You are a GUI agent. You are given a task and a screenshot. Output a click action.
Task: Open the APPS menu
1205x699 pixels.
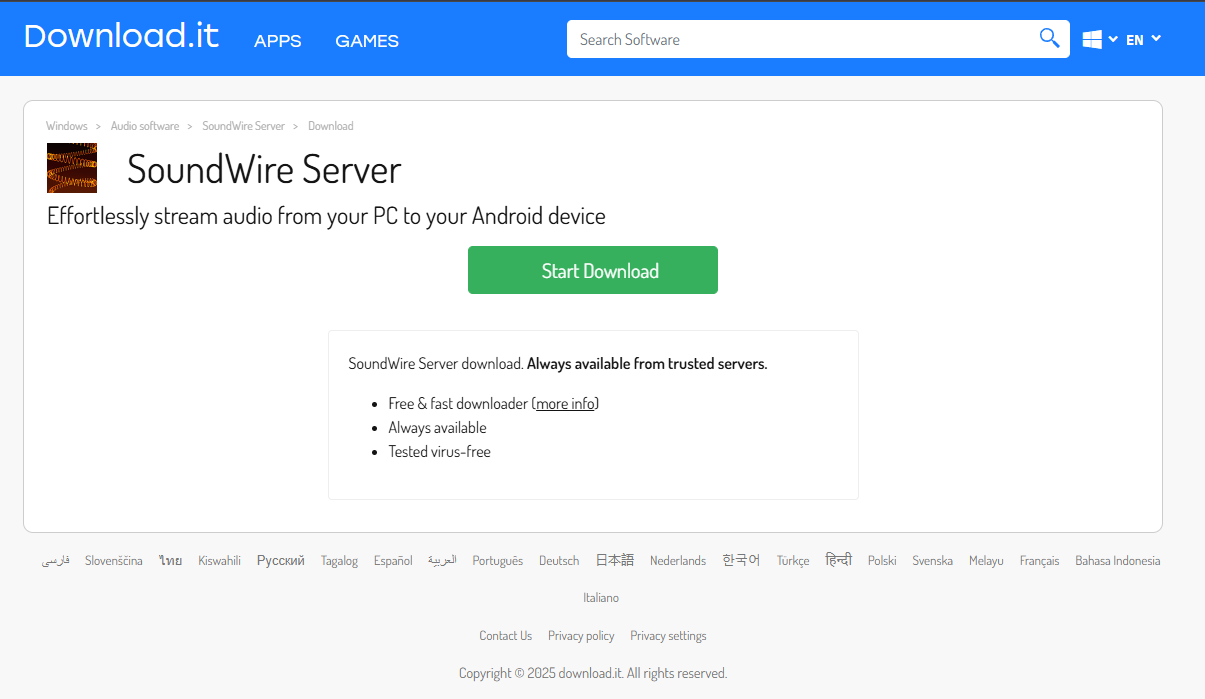(278, 41)
